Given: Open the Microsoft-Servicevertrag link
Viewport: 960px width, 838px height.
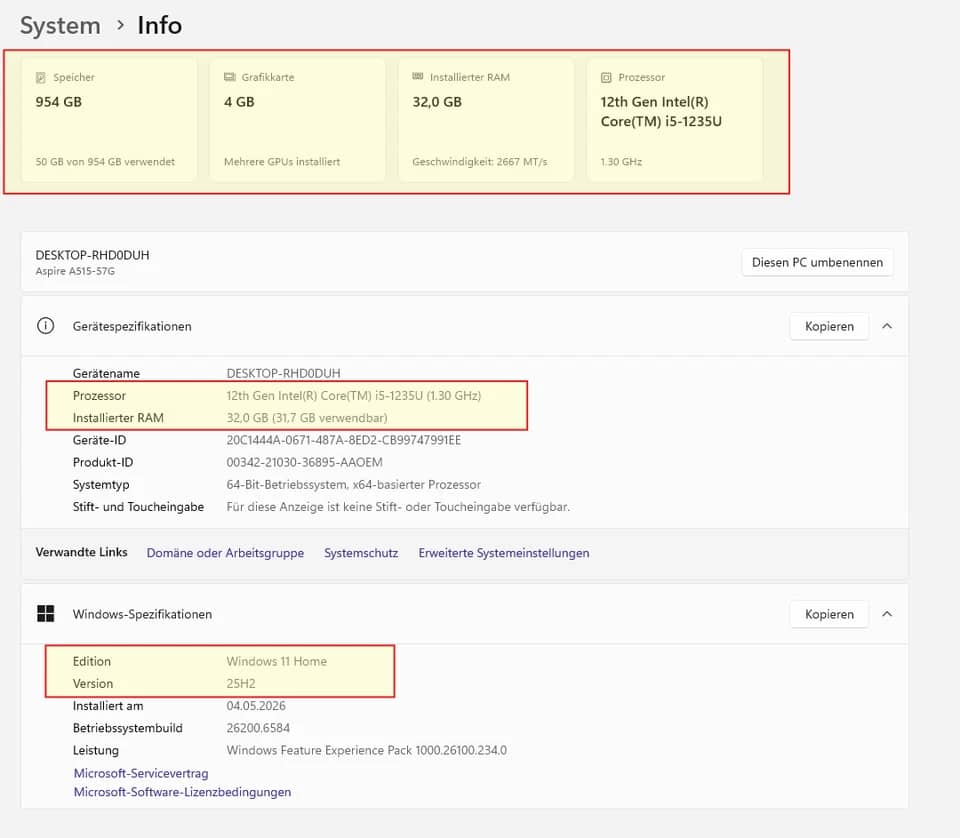Looking at the screenshot, I should click(141, 773).
